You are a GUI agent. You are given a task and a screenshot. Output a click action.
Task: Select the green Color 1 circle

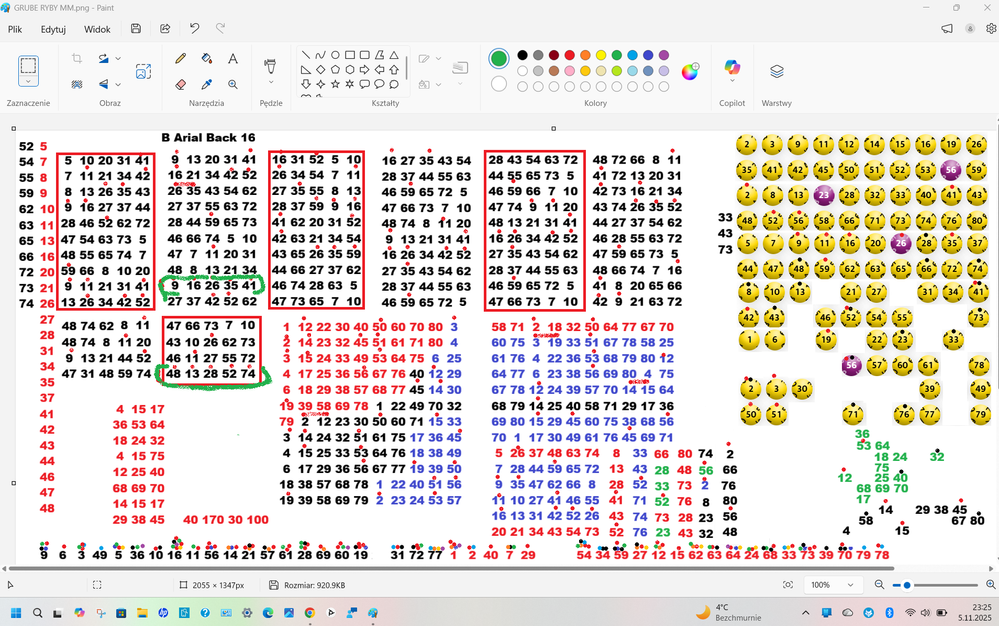pyautogui.click(x=499, y=59)
